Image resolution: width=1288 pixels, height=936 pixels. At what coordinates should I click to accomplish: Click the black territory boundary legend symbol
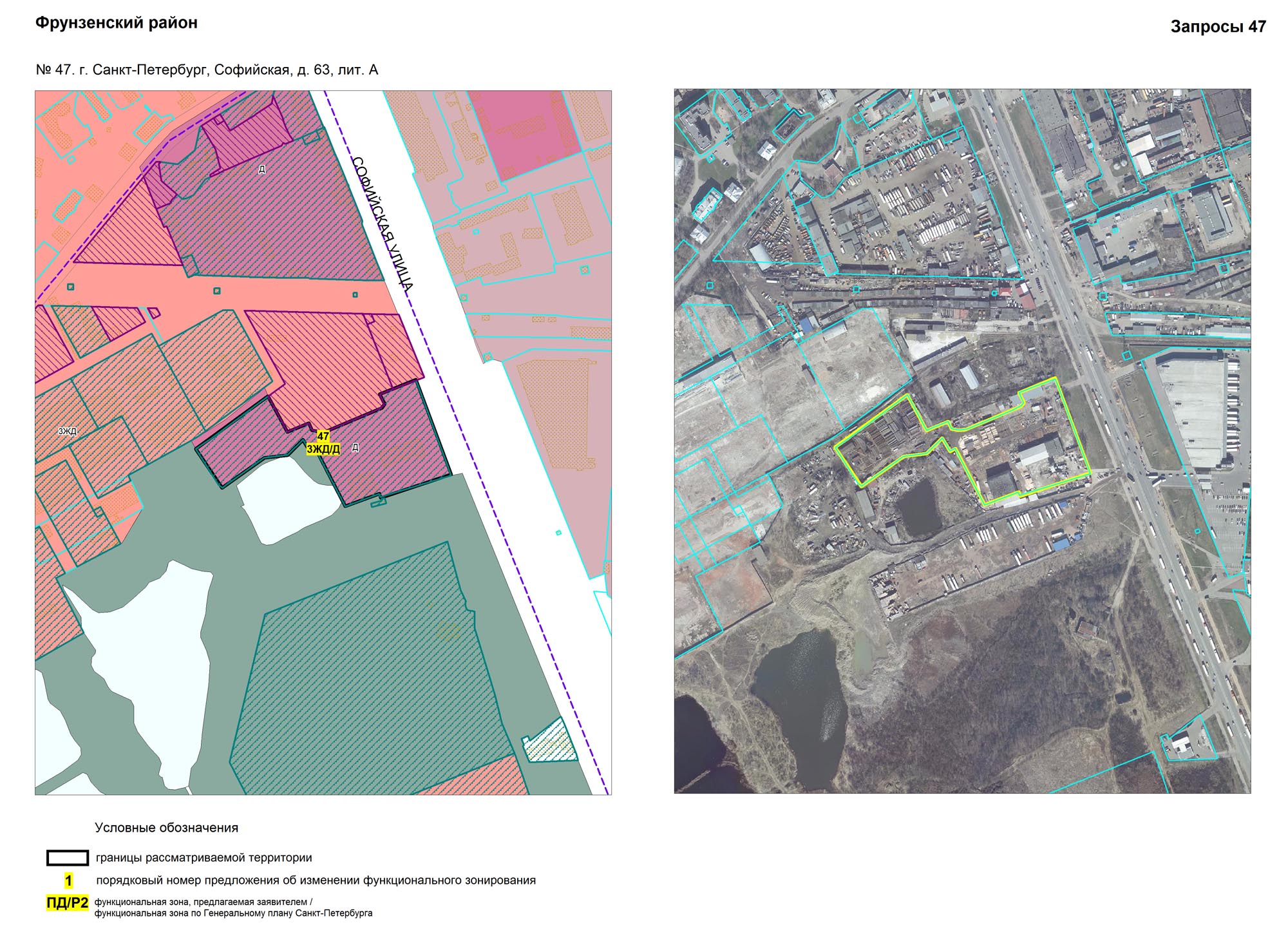click(x=68, y=857)
